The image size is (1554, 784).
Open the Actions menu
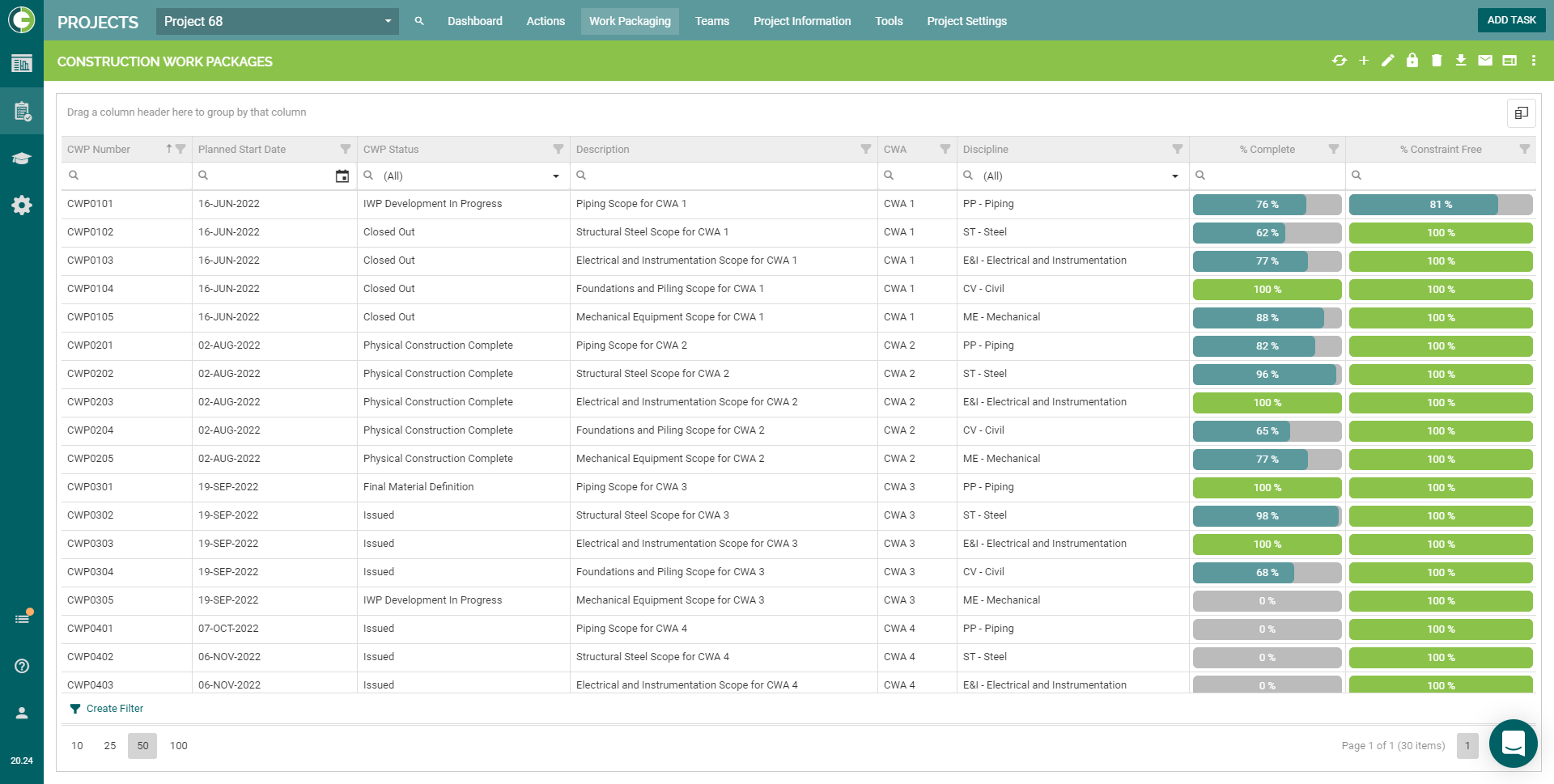(546, 21)
